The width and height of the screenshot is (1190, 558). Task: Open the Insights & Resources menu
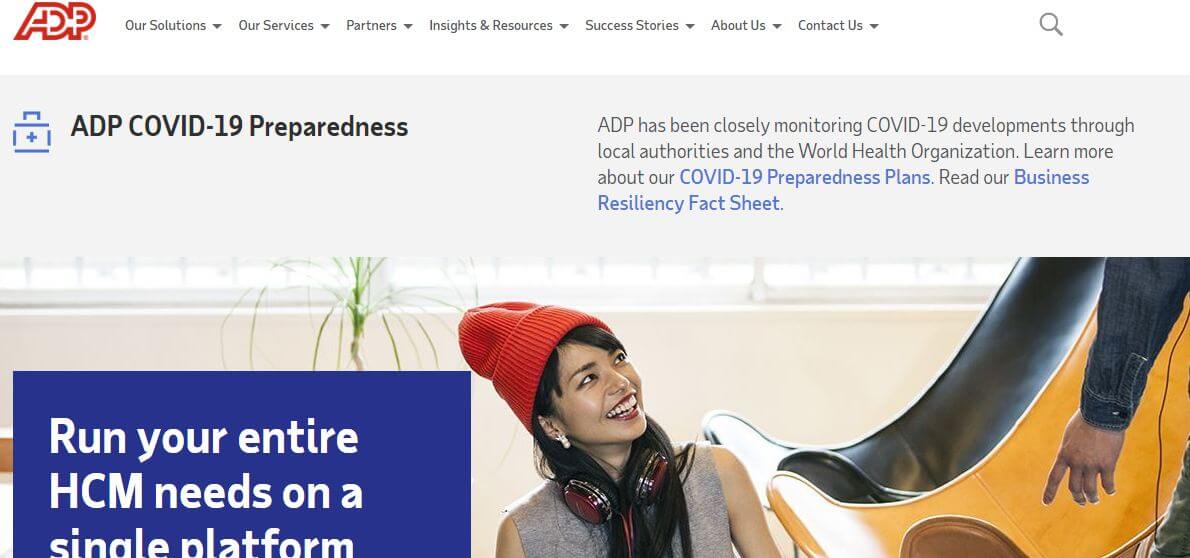coord(491,25)
